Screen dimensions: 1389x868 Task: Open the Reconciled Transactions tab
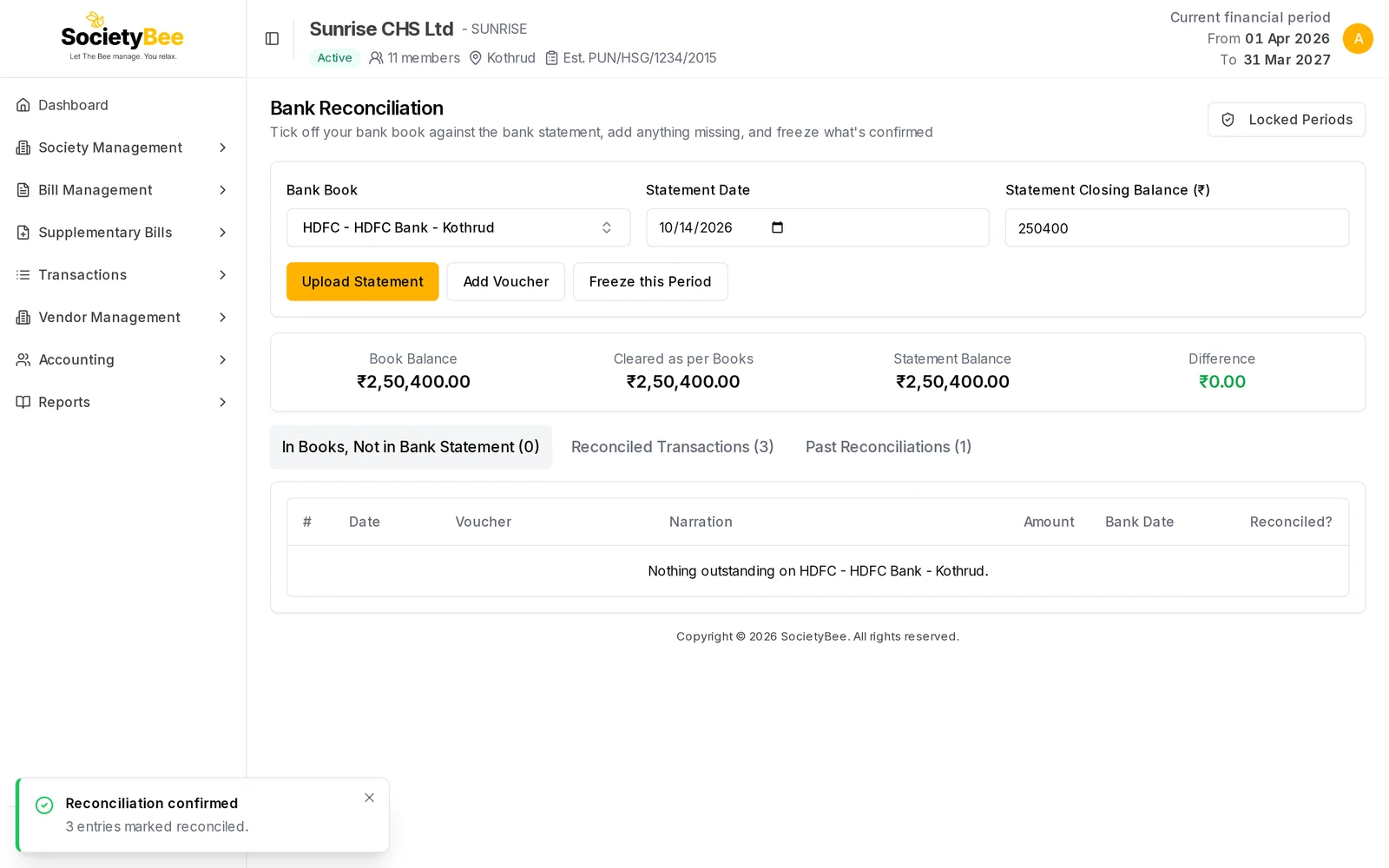(673, 447)
